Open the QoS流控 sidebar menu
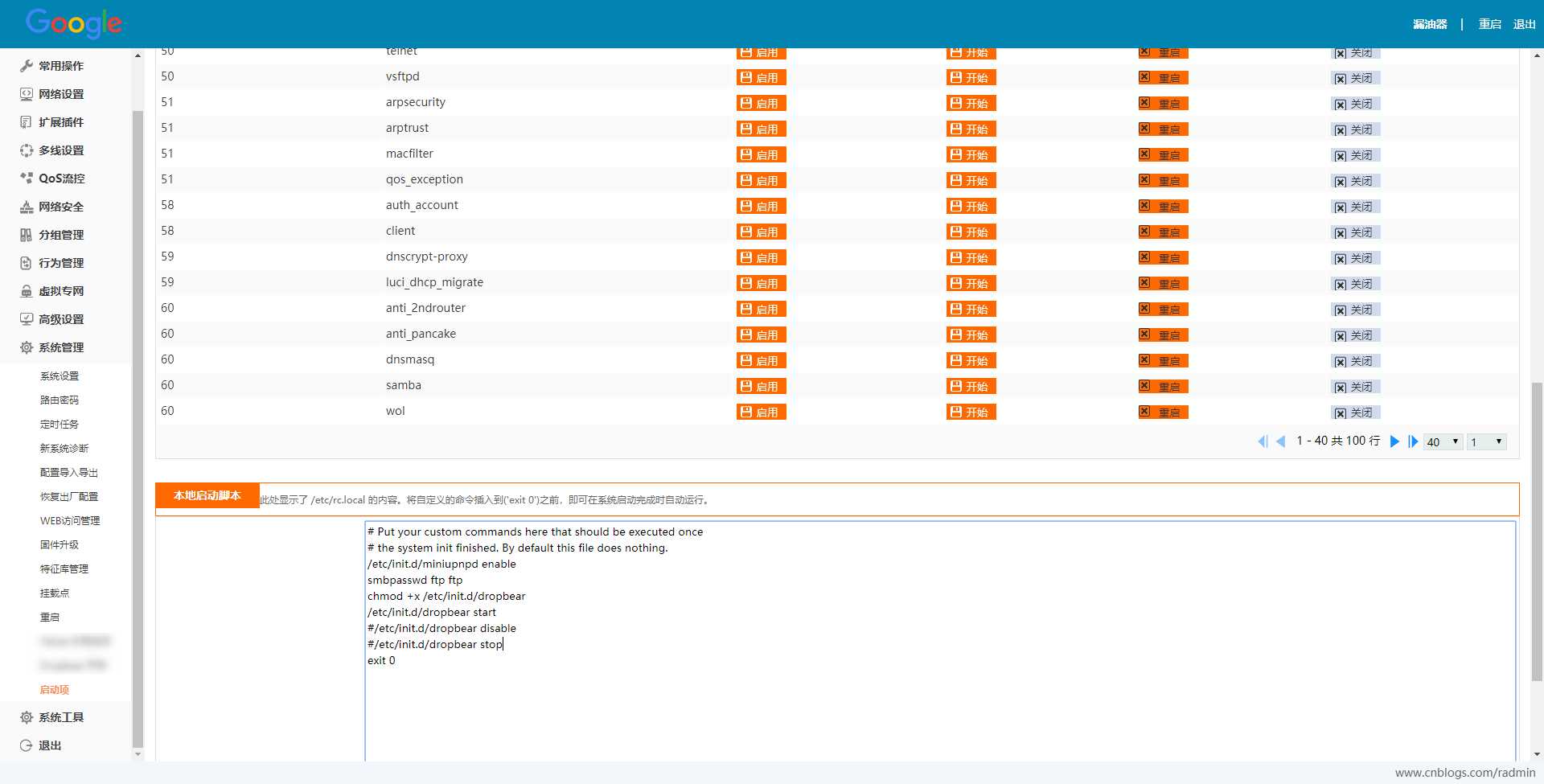 click(61, 179)
